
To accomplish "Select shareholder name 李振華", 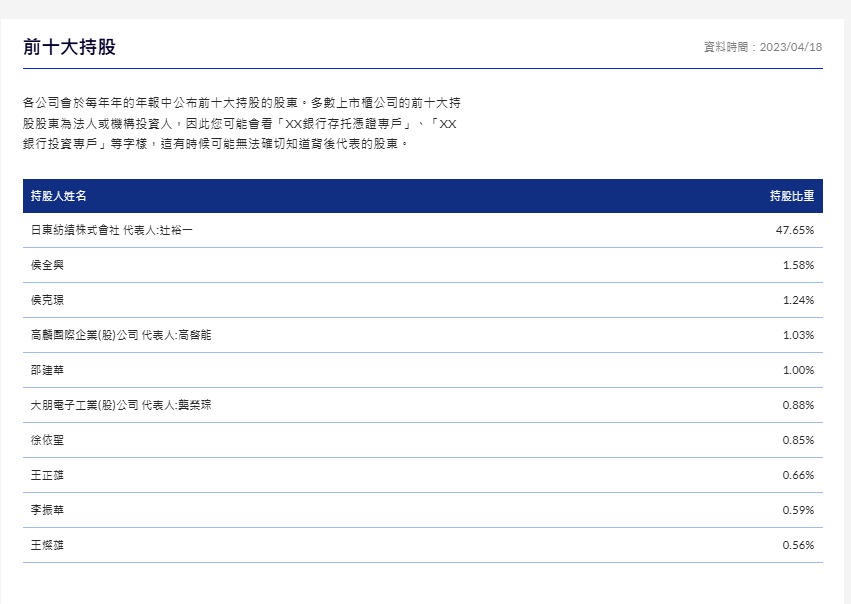I will click(47, 510).
